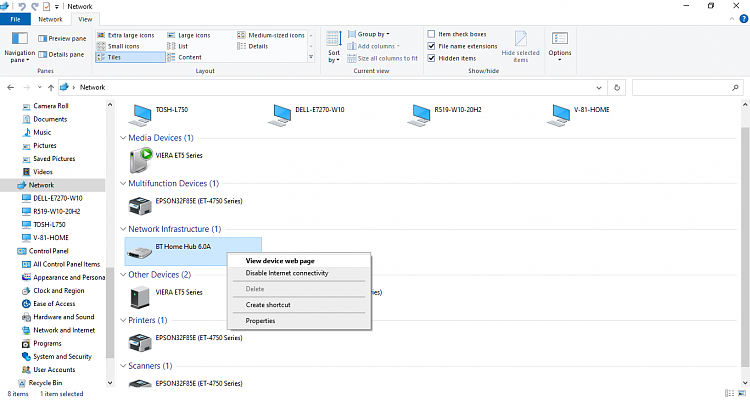This screenshot has height=400, width=750.
Task: Click the Properties quick access icon
Action: [47, 6]
